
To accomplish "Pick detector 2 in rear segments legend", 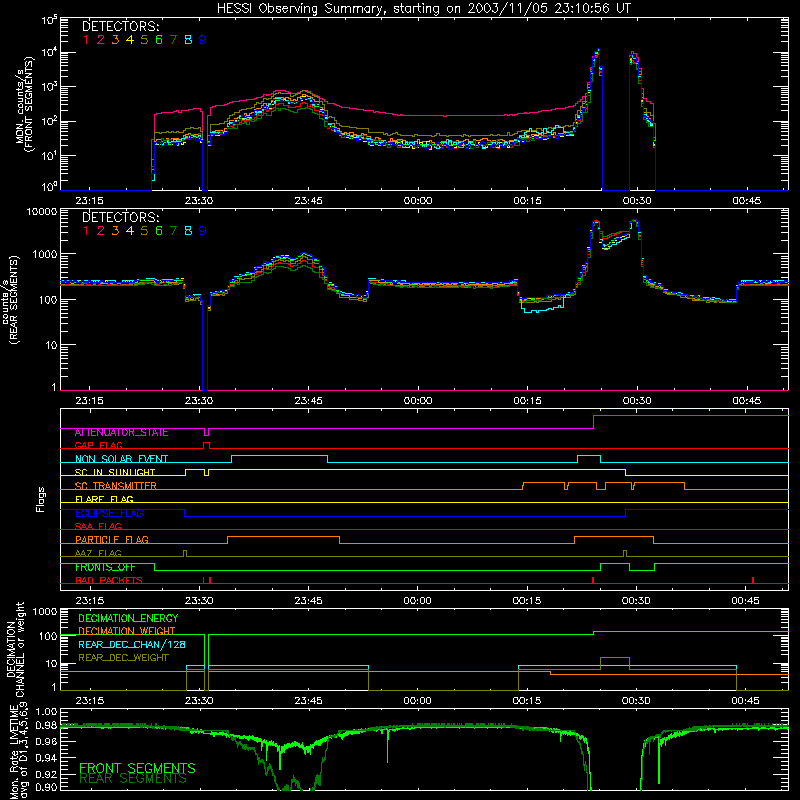I will tap(101, 231).
